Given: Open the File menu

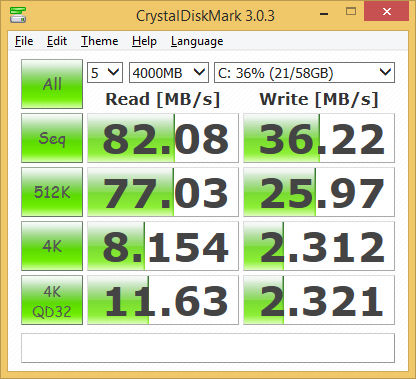Looking at the screenshot, I should (x=24, y=41).
